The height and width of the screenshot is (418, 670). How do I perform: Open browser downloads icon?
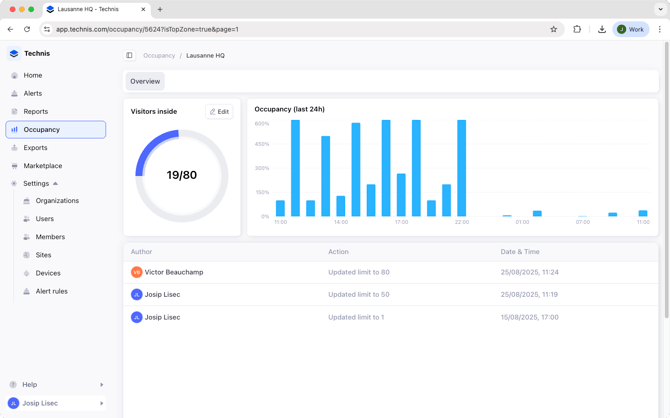pyautogui.click(x=601, y=29)
